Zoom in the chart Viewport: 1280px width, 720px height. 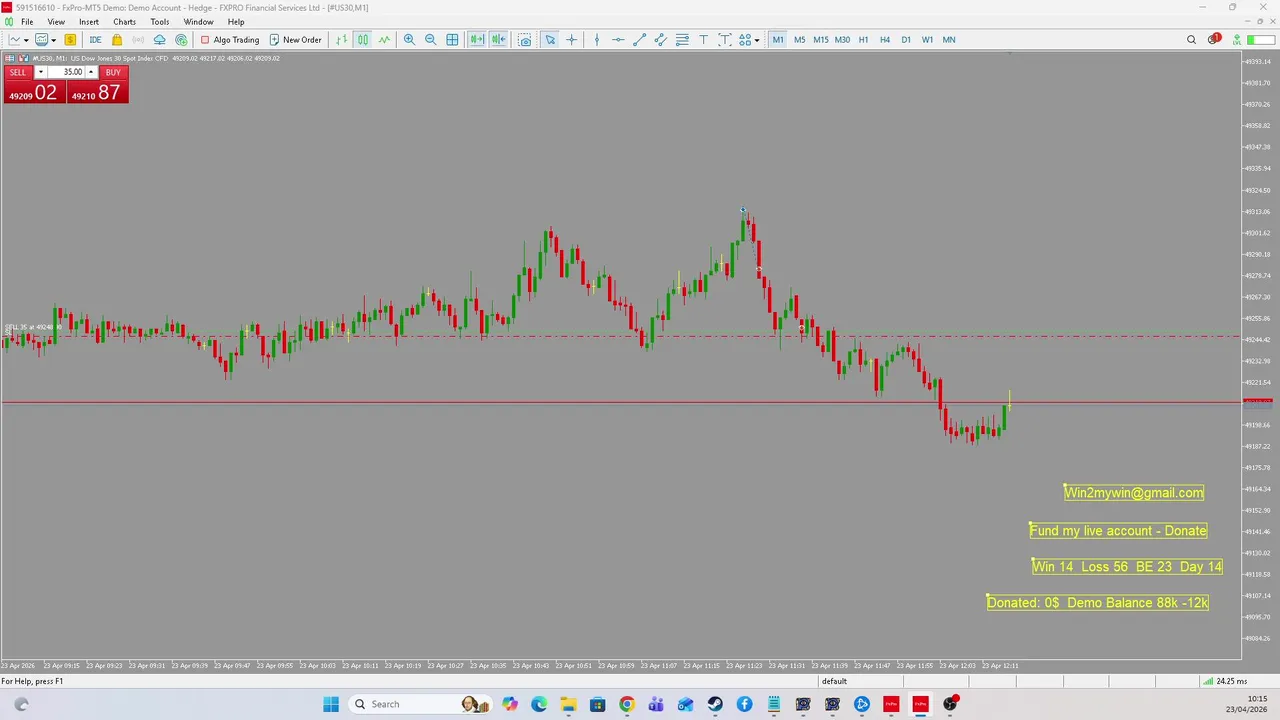[x=409, y=40]
